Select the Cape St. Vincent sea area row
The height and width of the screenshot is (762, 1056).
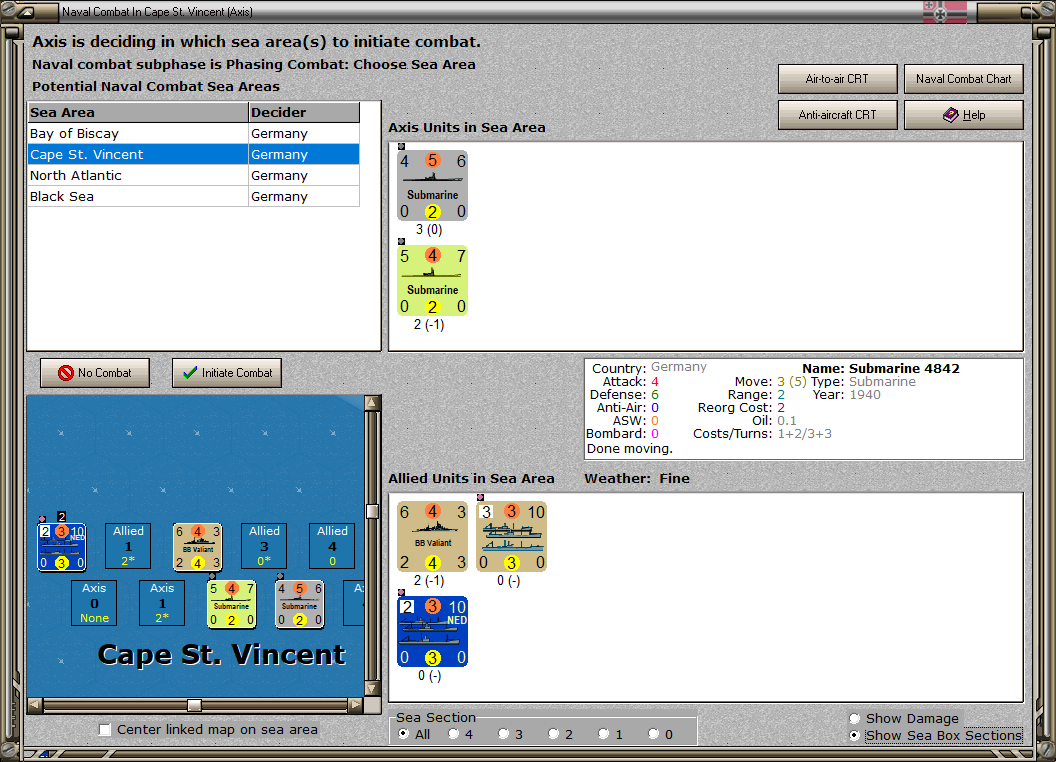(194, 154)
